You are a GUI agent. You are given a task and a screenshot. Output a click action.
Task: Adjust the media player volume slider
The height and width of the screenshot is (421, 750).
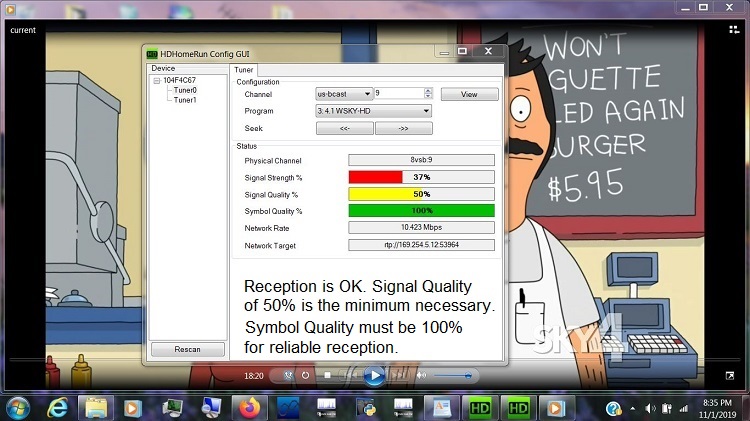tap(452, 376)
